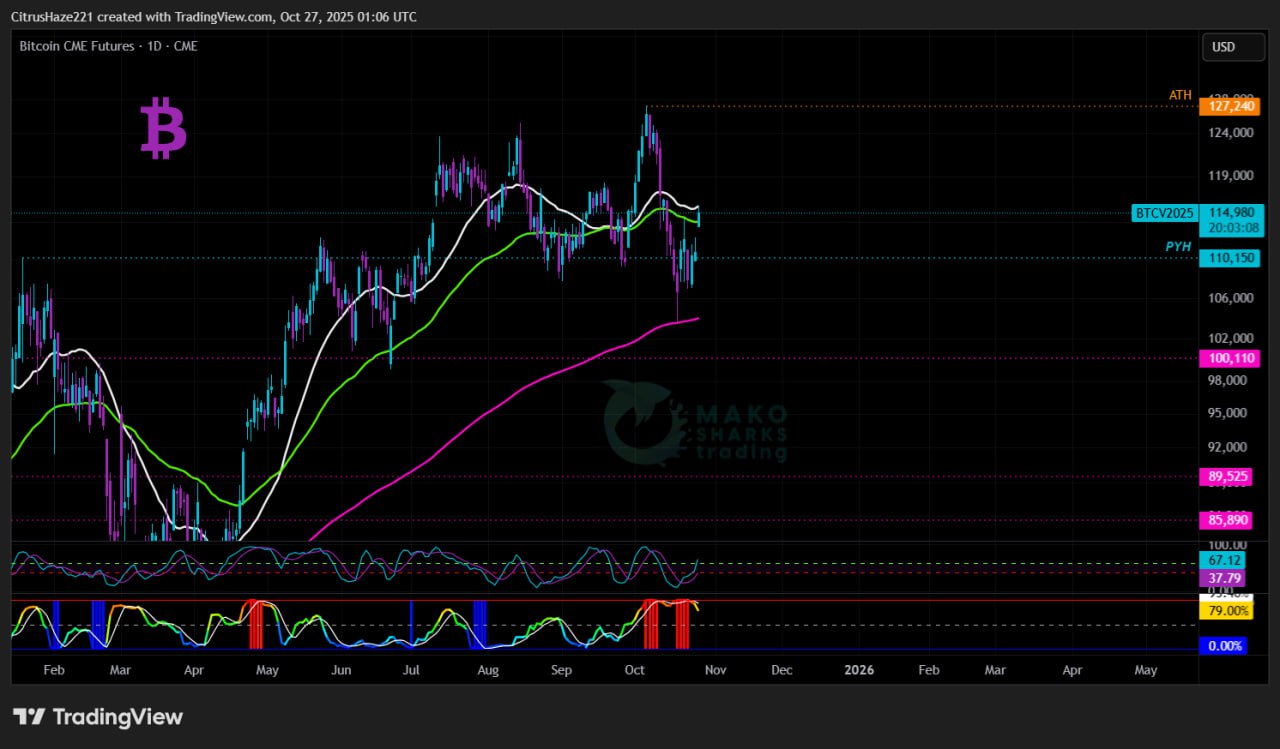
Task: Click the Mako Sharks trading watermark logo
Action: [694, 423]
